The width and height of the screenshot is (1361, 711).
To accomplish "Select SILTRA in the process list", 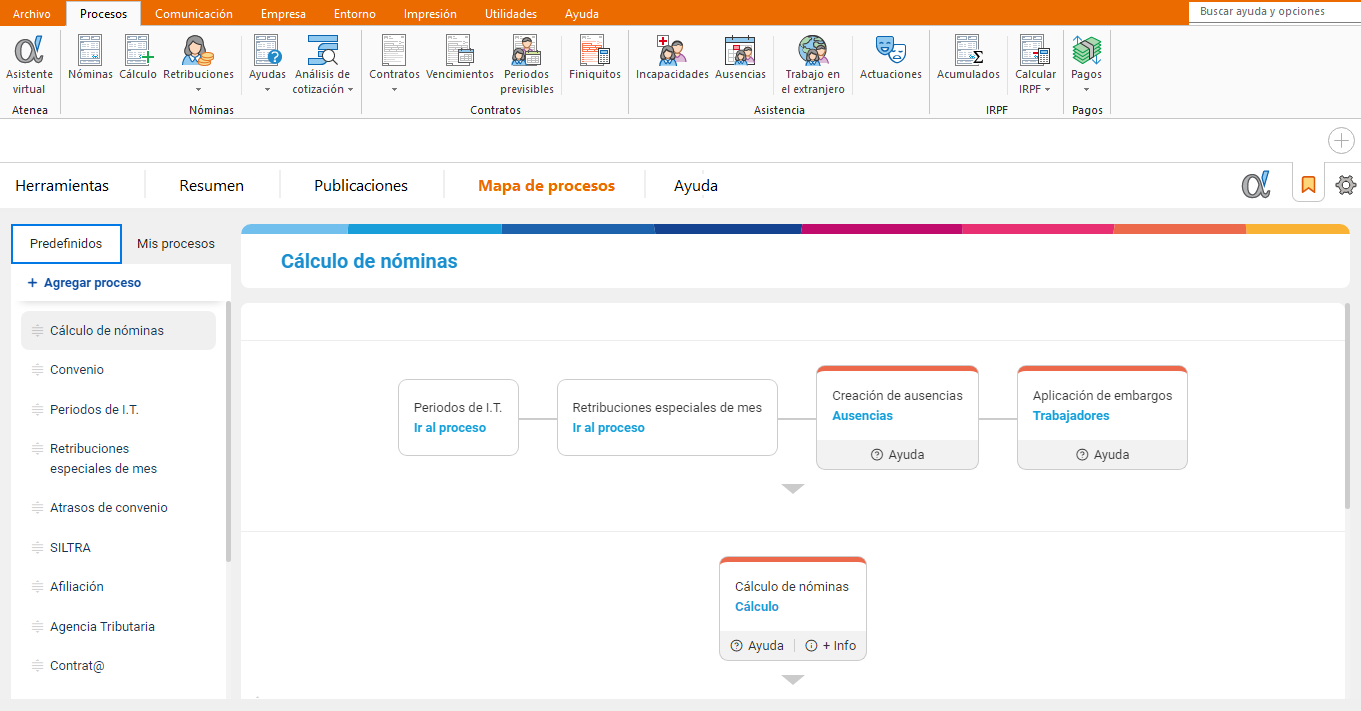I will point(71,548).
